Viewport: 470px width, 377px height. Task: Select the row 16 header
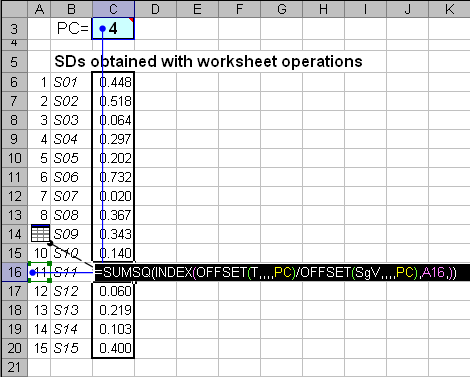14,272
